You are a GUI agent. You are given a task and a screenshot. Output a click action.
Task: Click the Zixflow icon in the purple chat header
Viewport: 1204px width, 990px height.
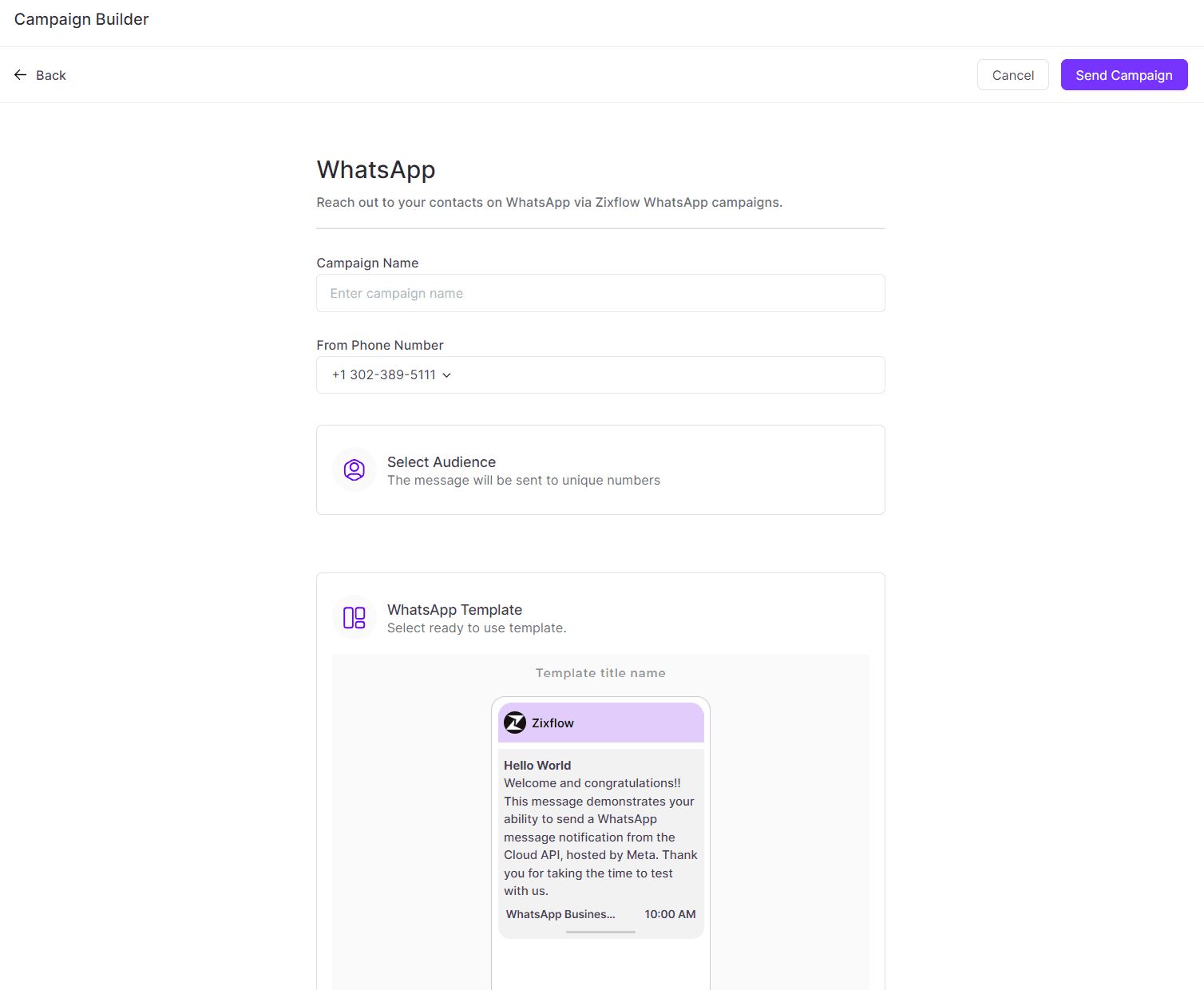tap(515, 722)
